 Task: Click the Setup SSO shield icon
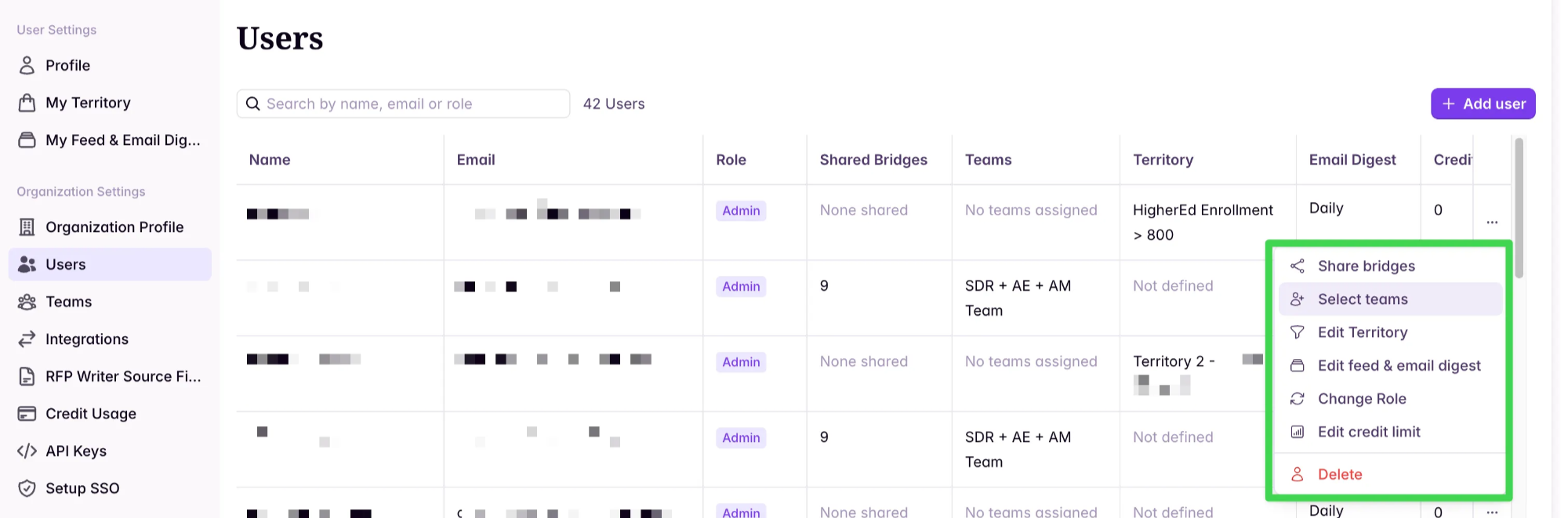tap(27, 488)
